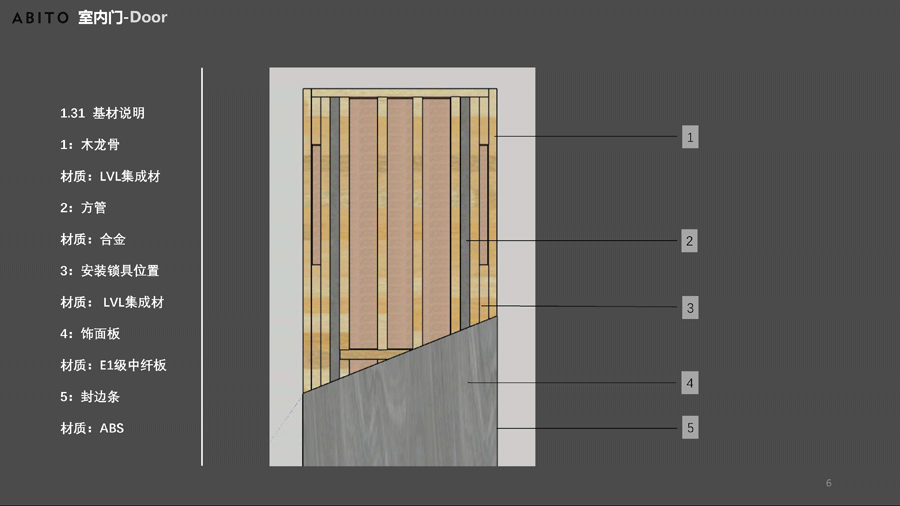Click the ABITO logo in the header
This screenshot has height=506, width=900.
tap(40, 18)
